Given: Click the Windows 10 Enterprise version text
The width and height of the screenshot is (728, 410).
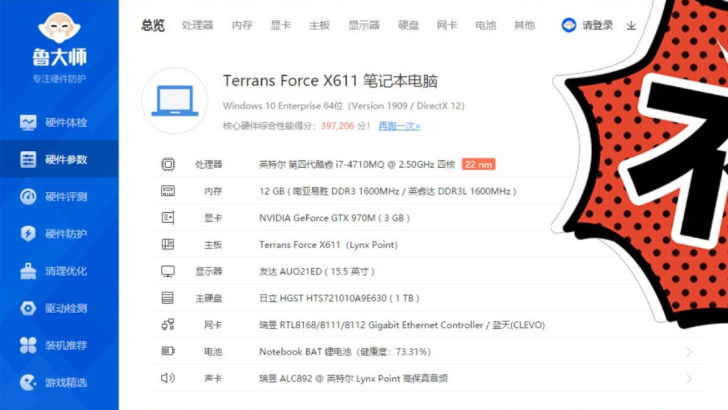Looking at the screenshot, I should (x=344, y=106).
